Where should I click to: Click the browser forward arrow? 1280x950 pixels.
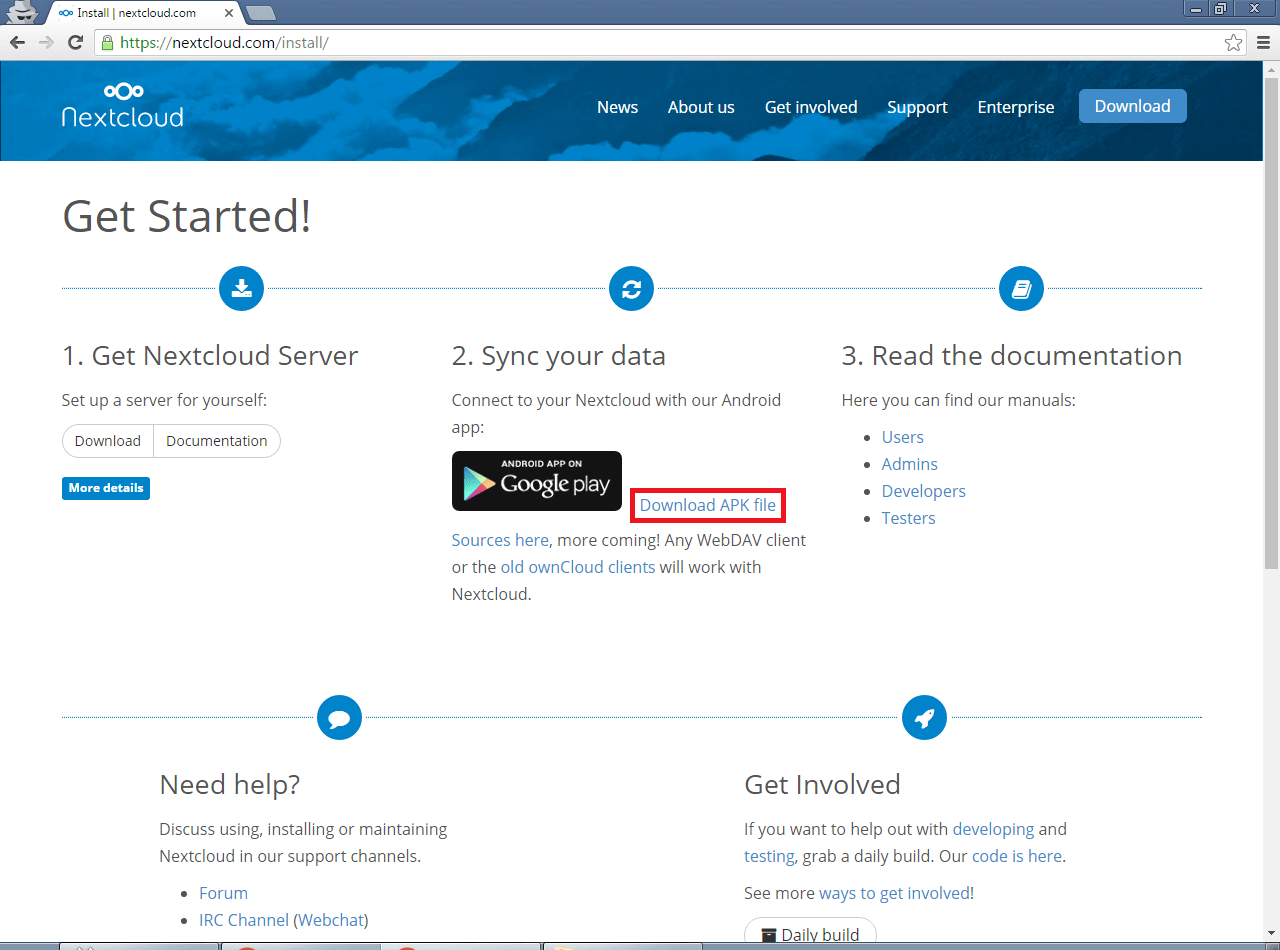pyautogui.click(x=46, y=42)
